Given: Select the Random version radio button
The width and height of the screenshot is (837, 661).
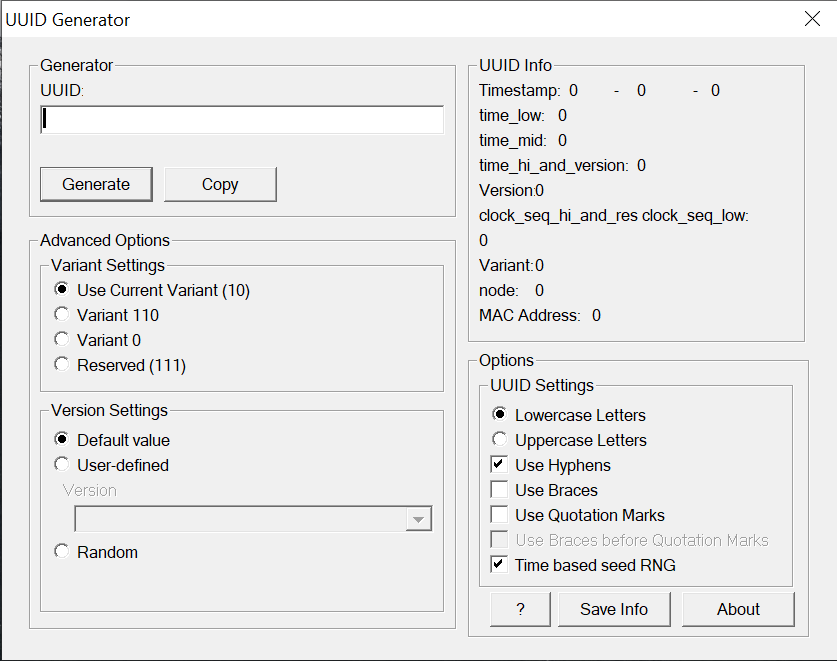Looking at the screenshot, I should coord(62,552).
